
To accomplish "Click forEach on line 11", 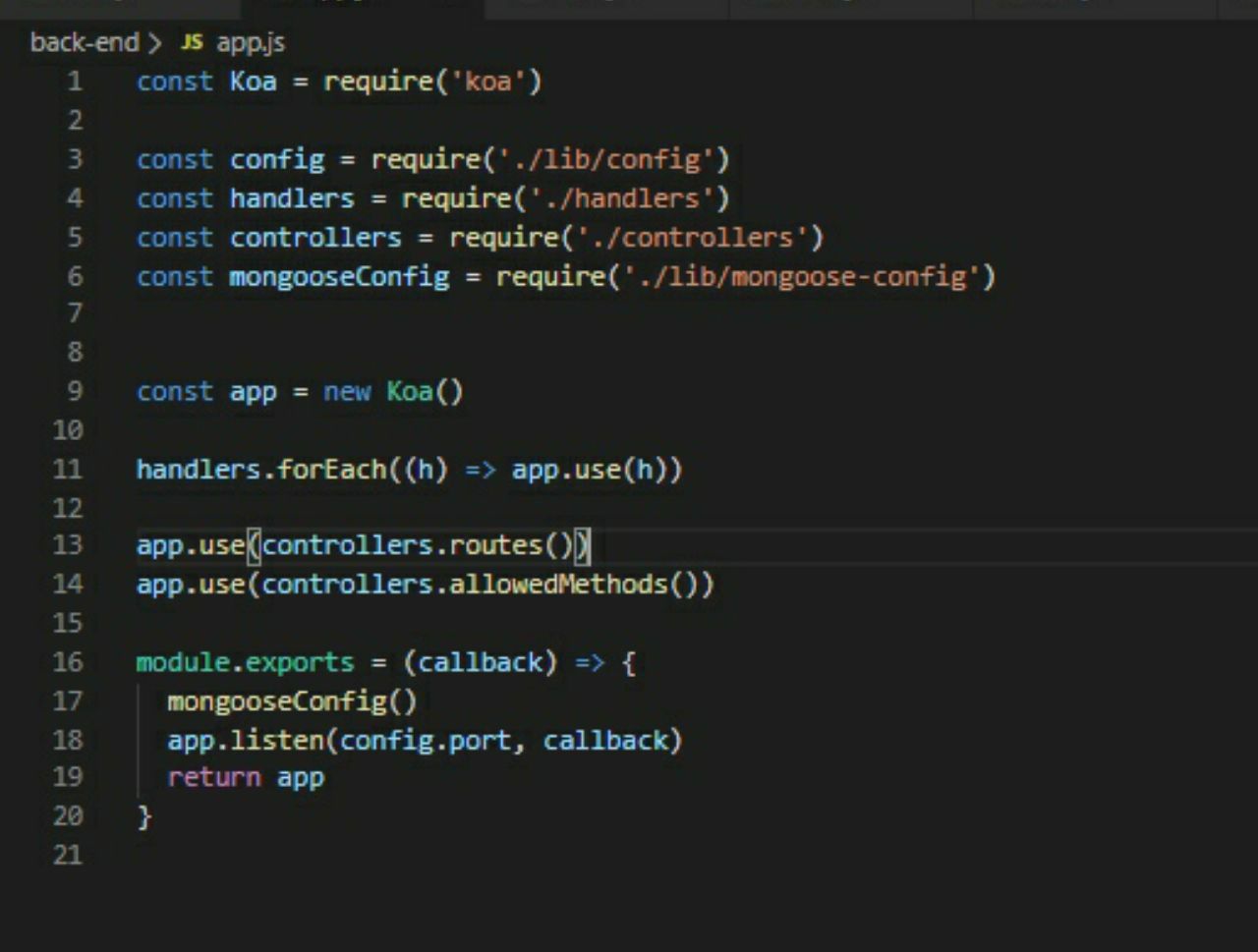I will pyautogui.click(x=332, y=470).
